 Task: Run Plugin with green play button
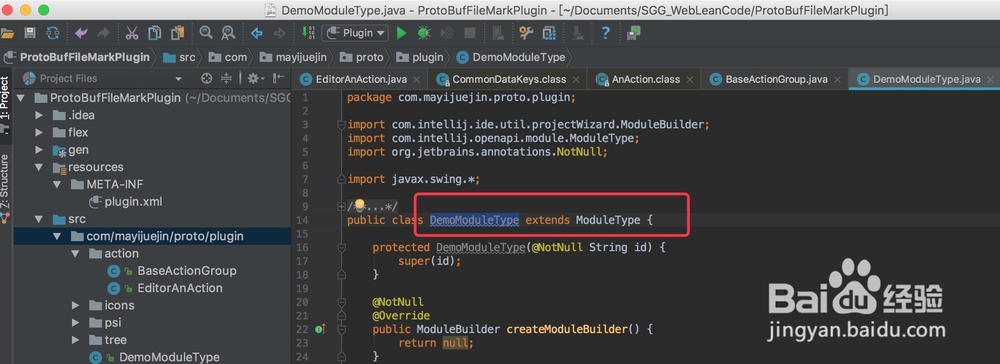point(401,33)
